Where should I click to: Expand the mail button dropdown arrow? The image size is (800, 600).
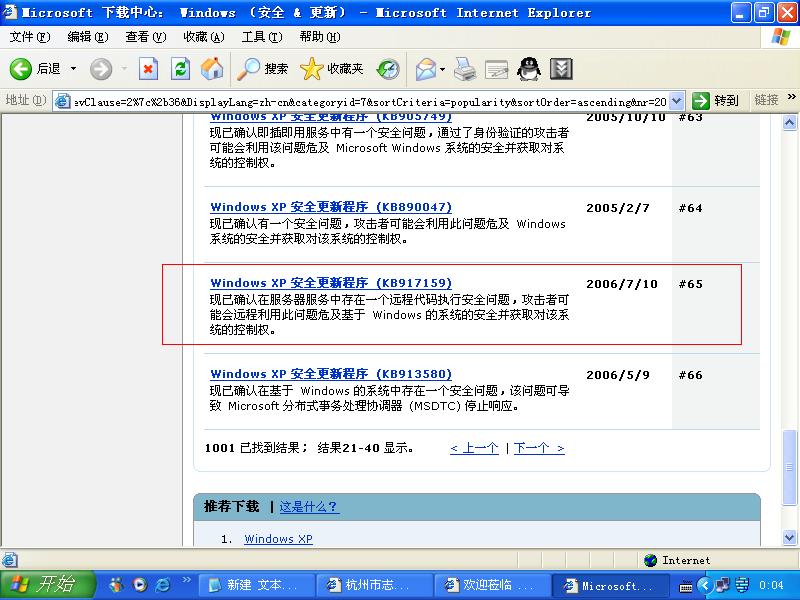tap(442, 69)
